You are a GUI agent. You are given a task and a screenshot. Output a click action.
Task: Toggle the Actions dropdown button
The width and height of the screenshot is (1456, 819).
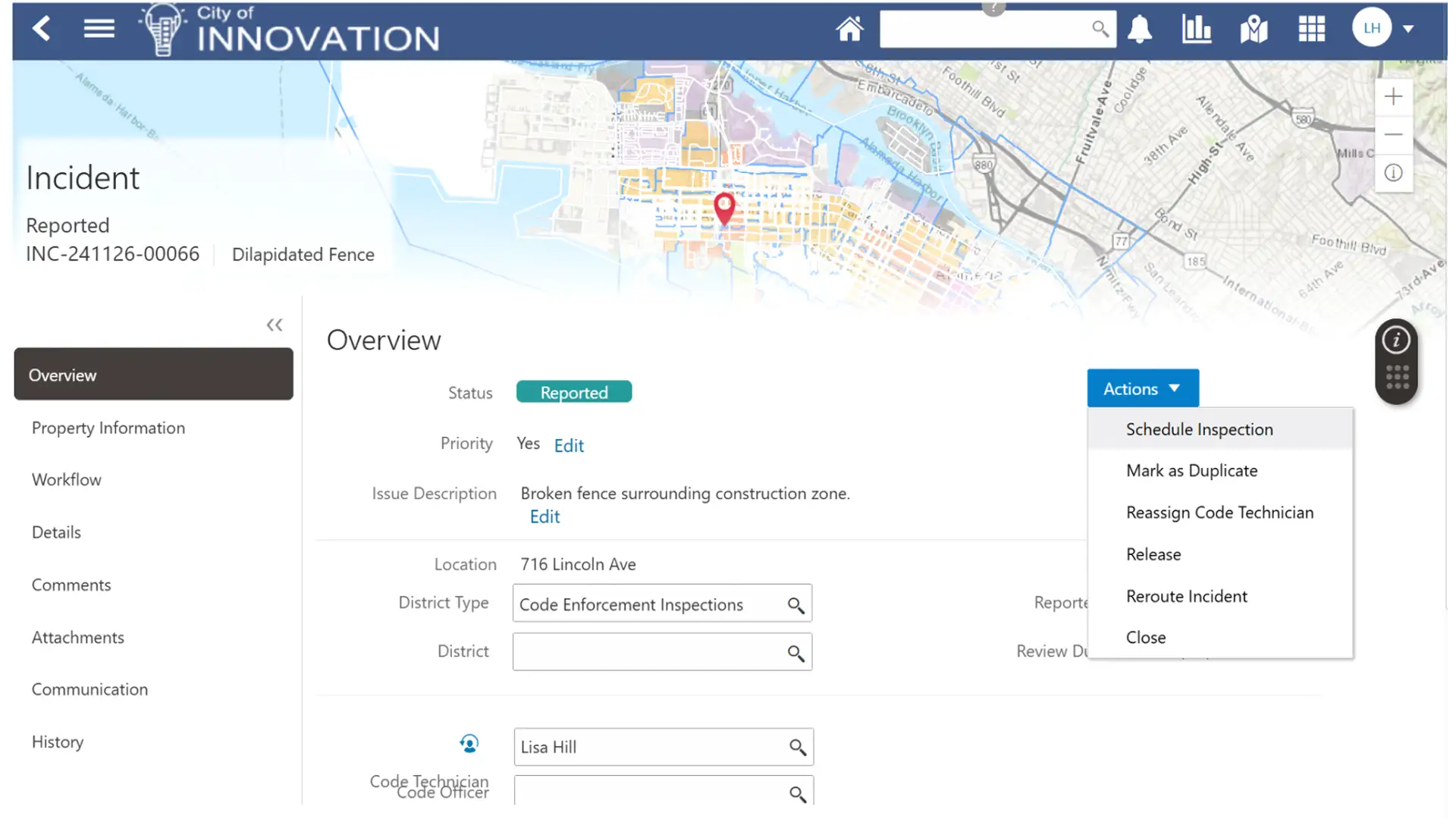point(1142,389)
